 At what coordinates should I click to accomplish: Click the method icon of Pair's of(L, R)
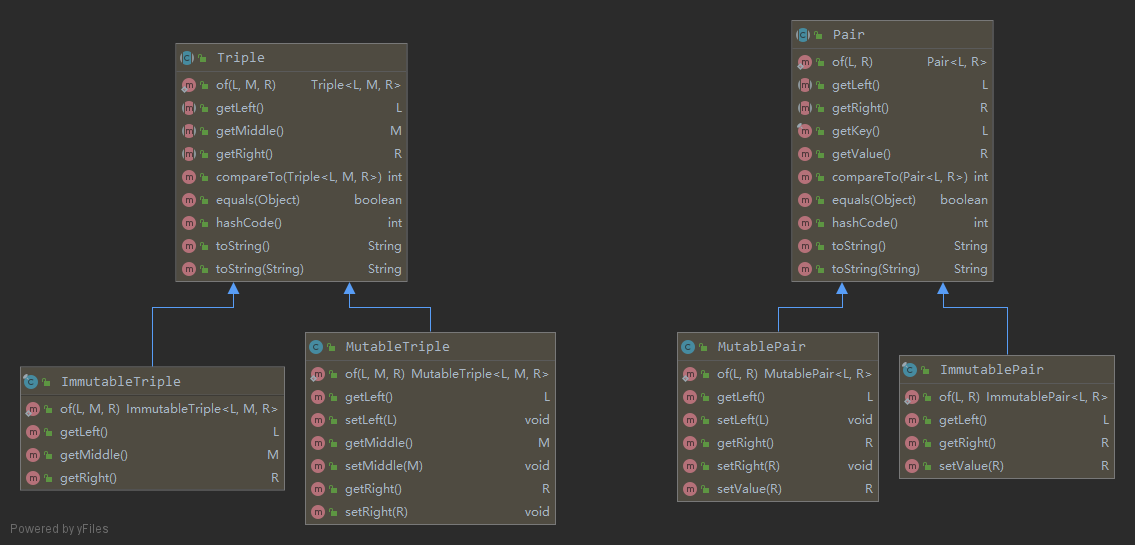tap(803, 62)
